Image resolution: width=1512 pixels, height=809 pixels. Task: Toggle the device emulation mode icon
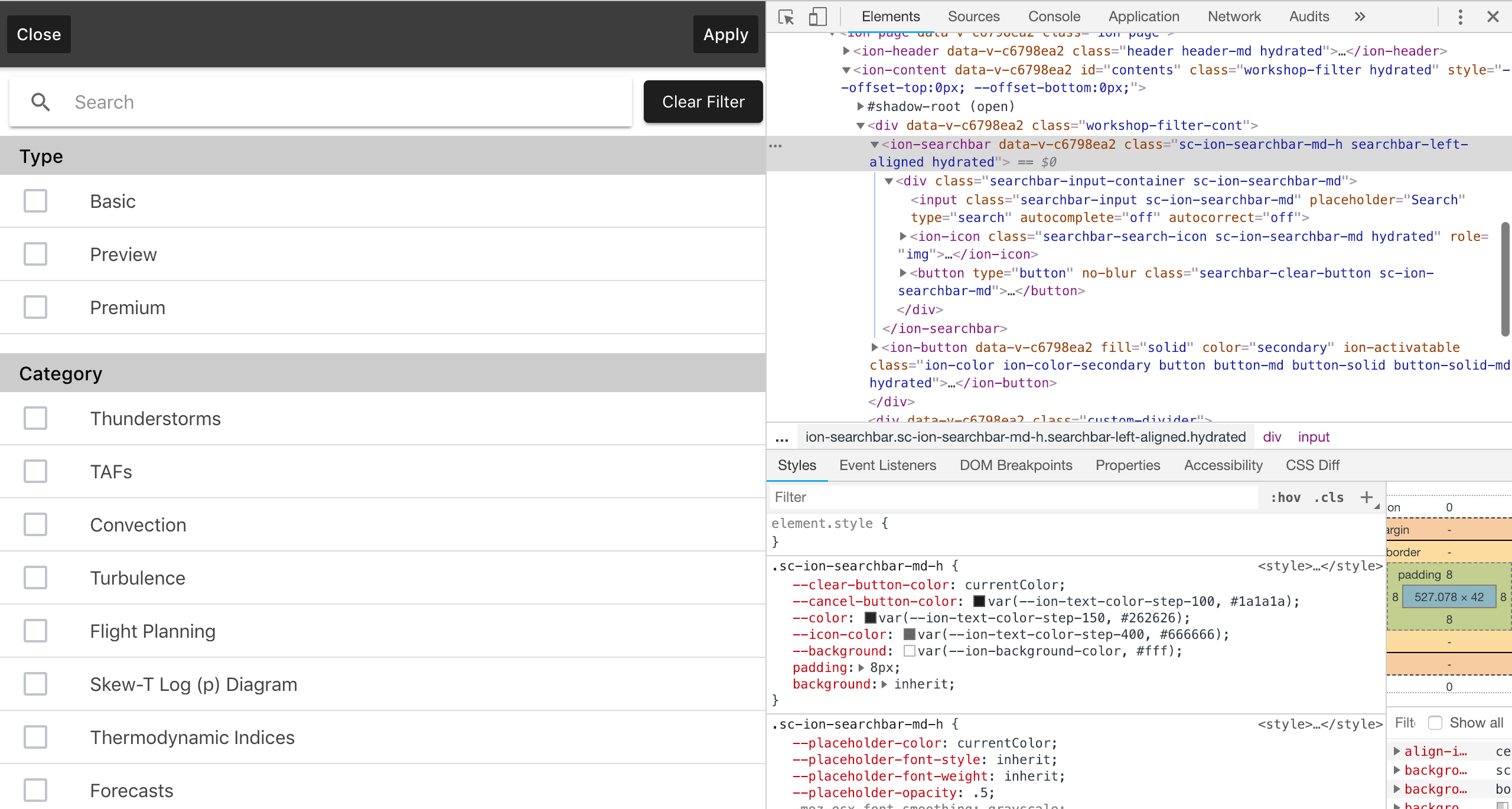tap(817, 17)
